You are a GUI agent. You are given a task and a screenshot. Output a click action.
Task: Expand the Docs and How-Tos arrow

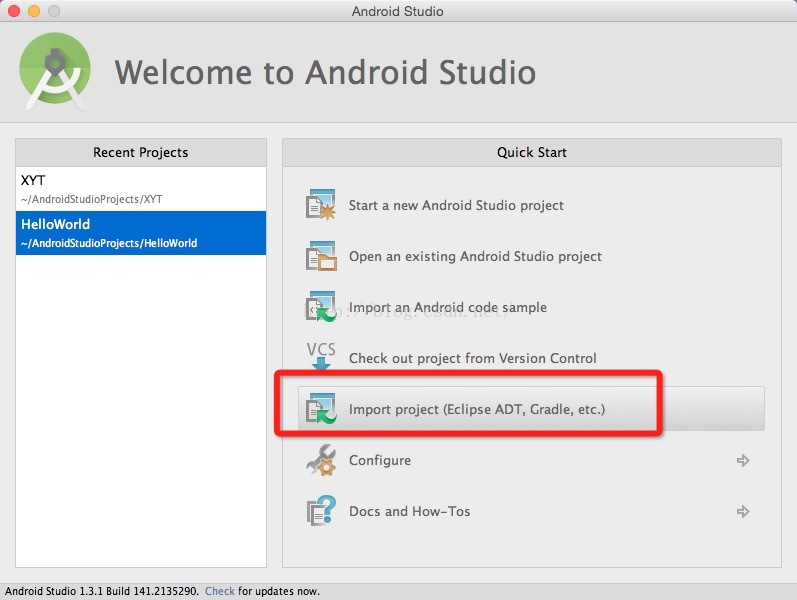coord(743,511)
